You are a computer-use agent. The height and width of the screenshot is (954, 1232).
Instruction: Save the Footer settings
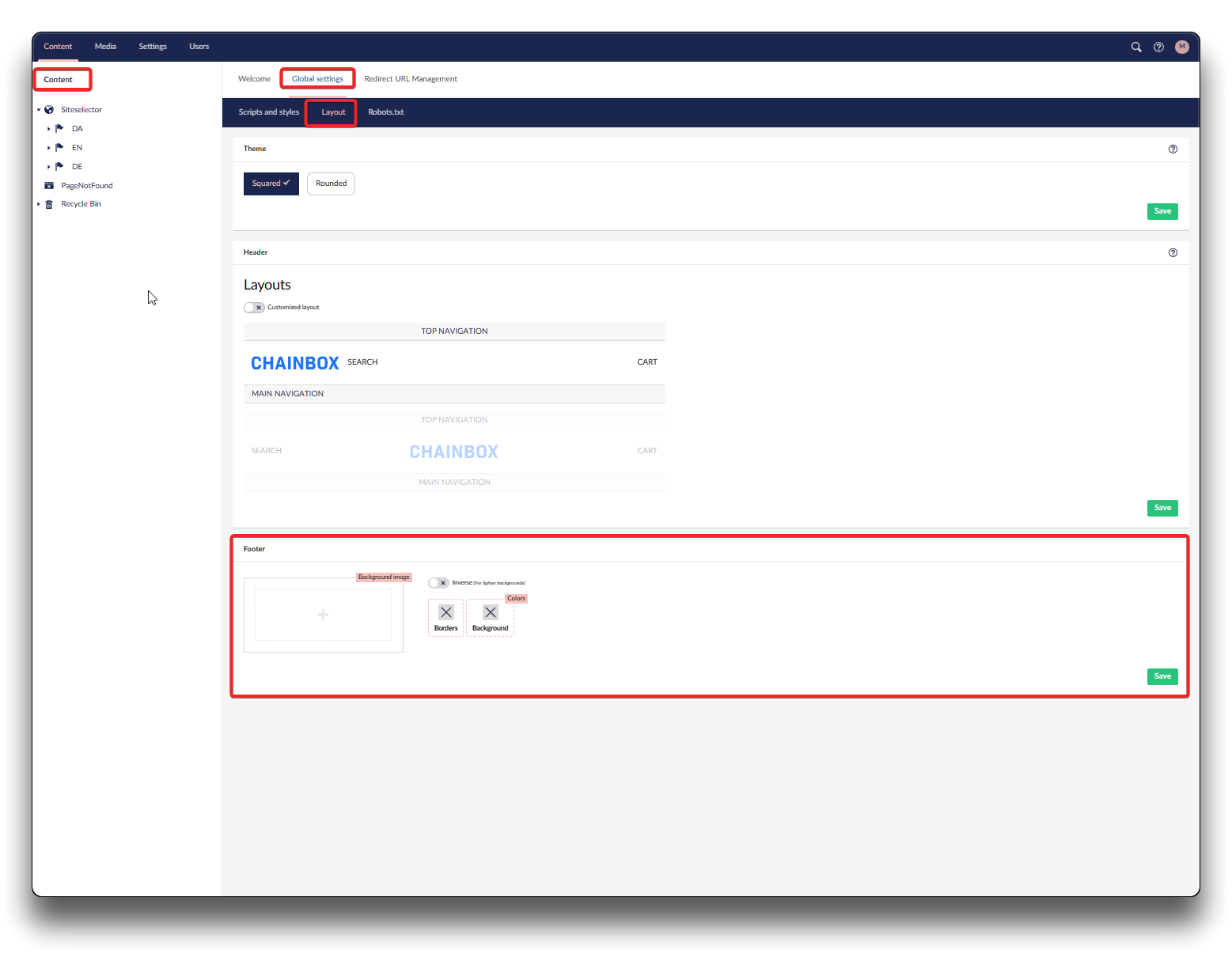(x=1162, y=676)
